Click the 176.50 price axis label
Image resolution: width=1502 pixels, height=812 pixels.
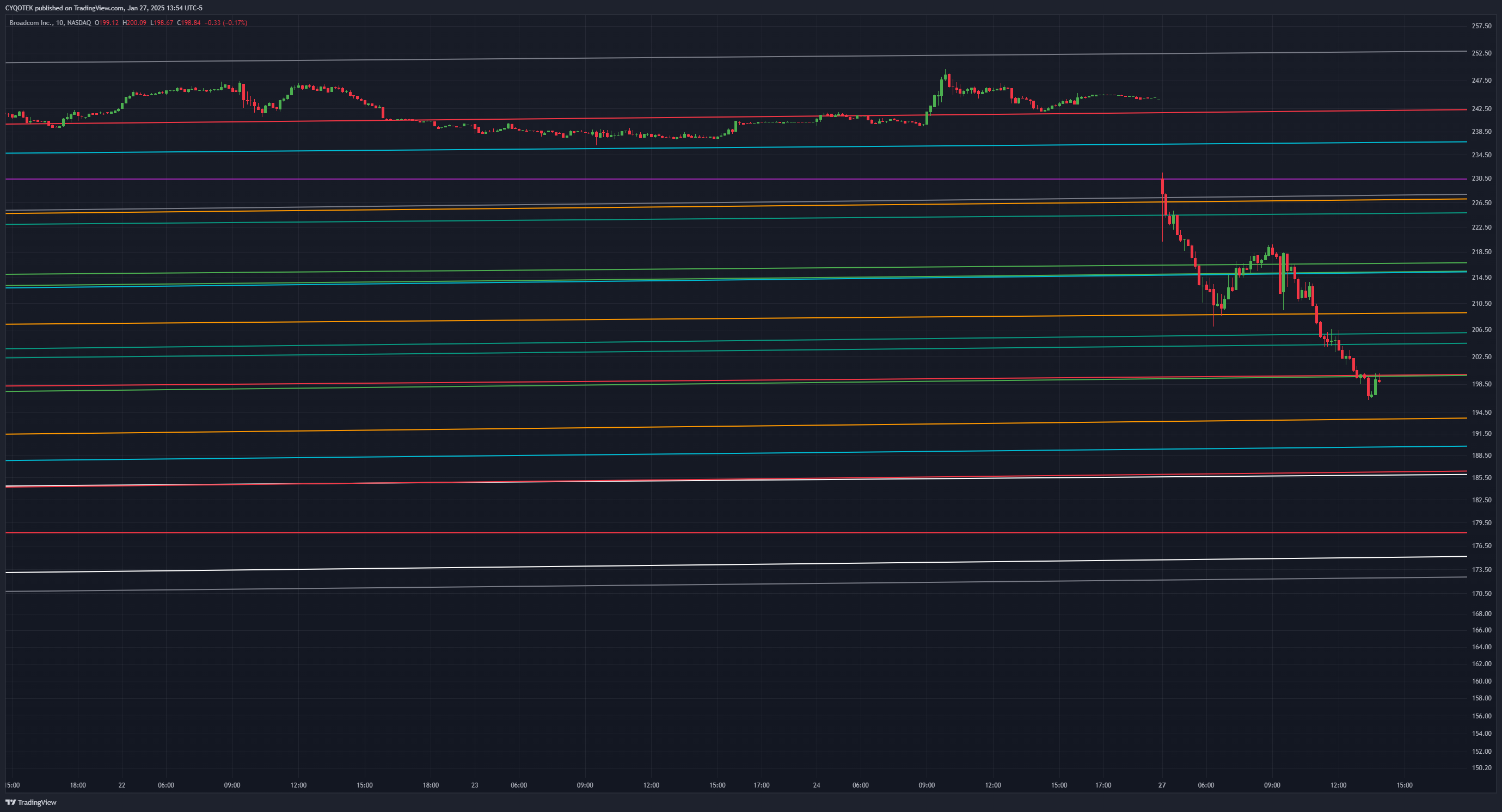(x=1482, y=546)
